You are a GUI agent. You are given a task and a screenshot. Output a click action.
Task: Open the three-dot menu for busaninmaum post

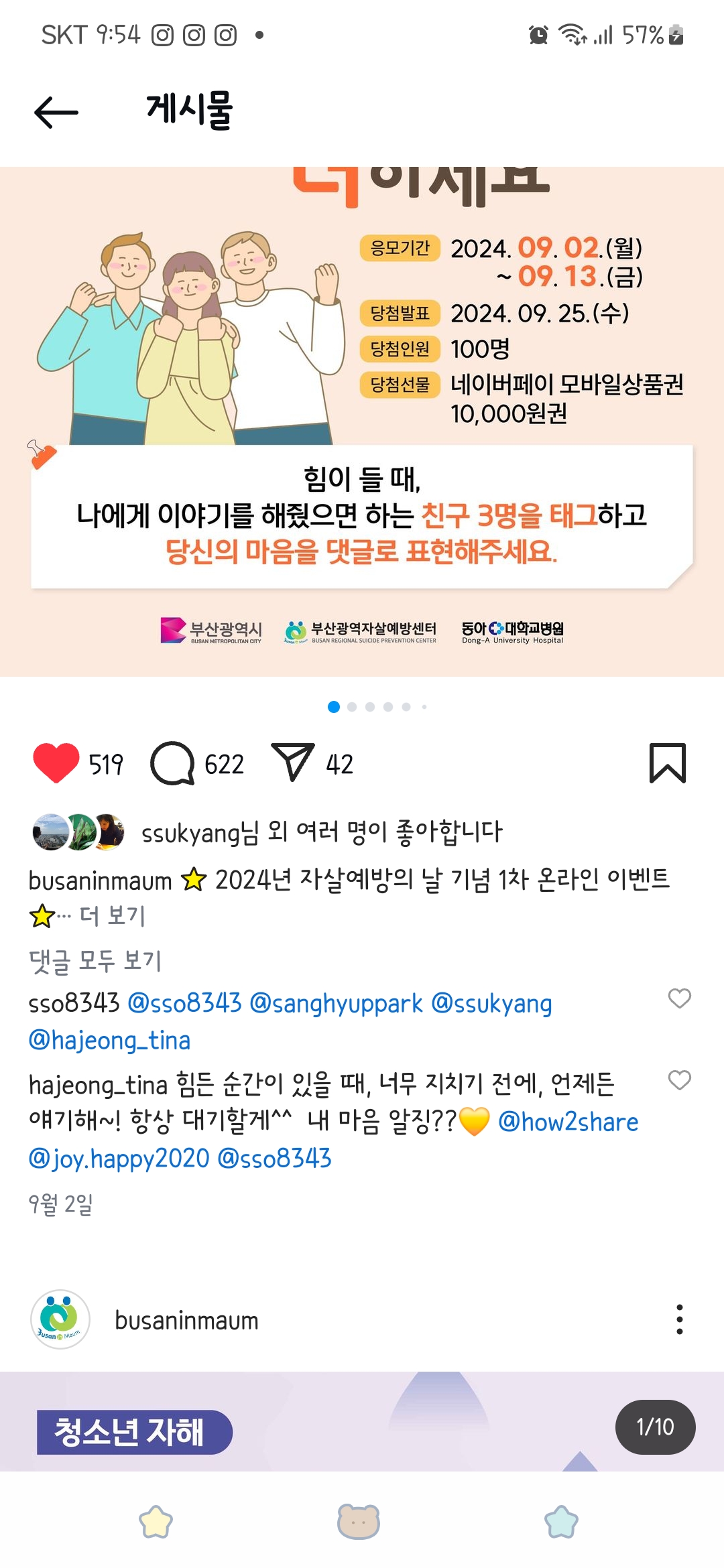click(680, 1319)
